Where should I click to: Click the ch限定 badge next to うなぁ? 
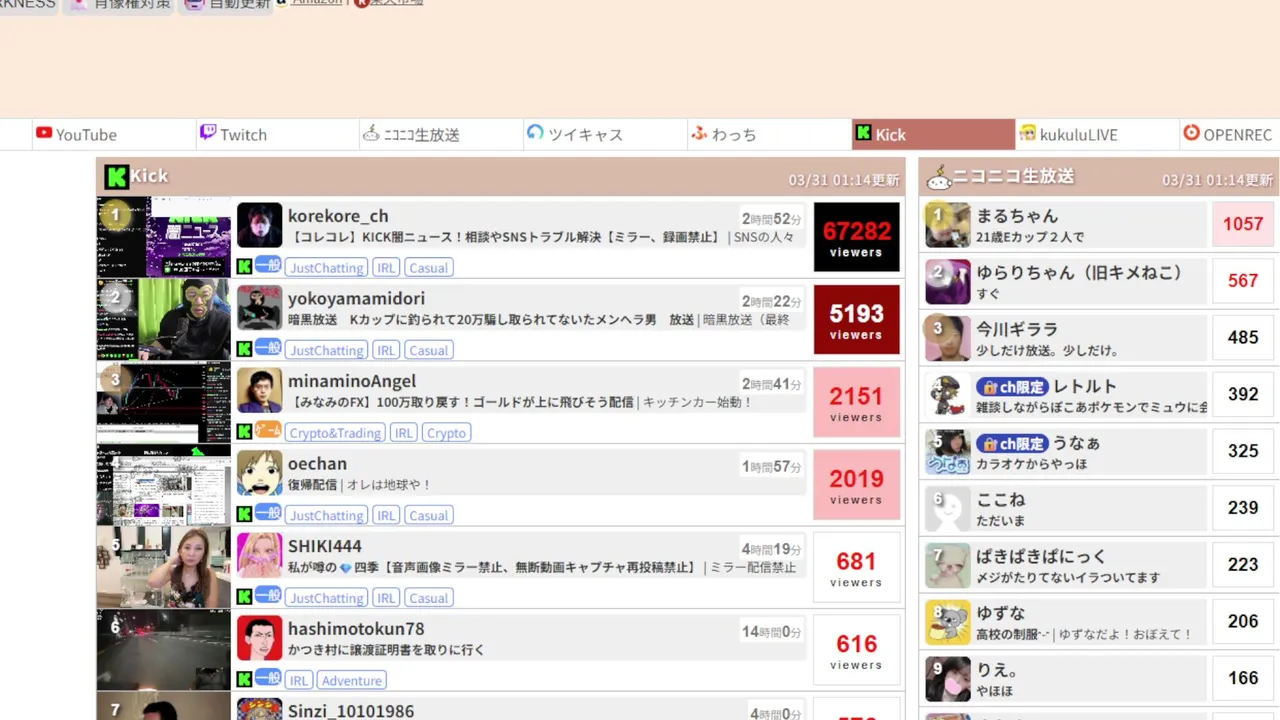[1012, 444]
